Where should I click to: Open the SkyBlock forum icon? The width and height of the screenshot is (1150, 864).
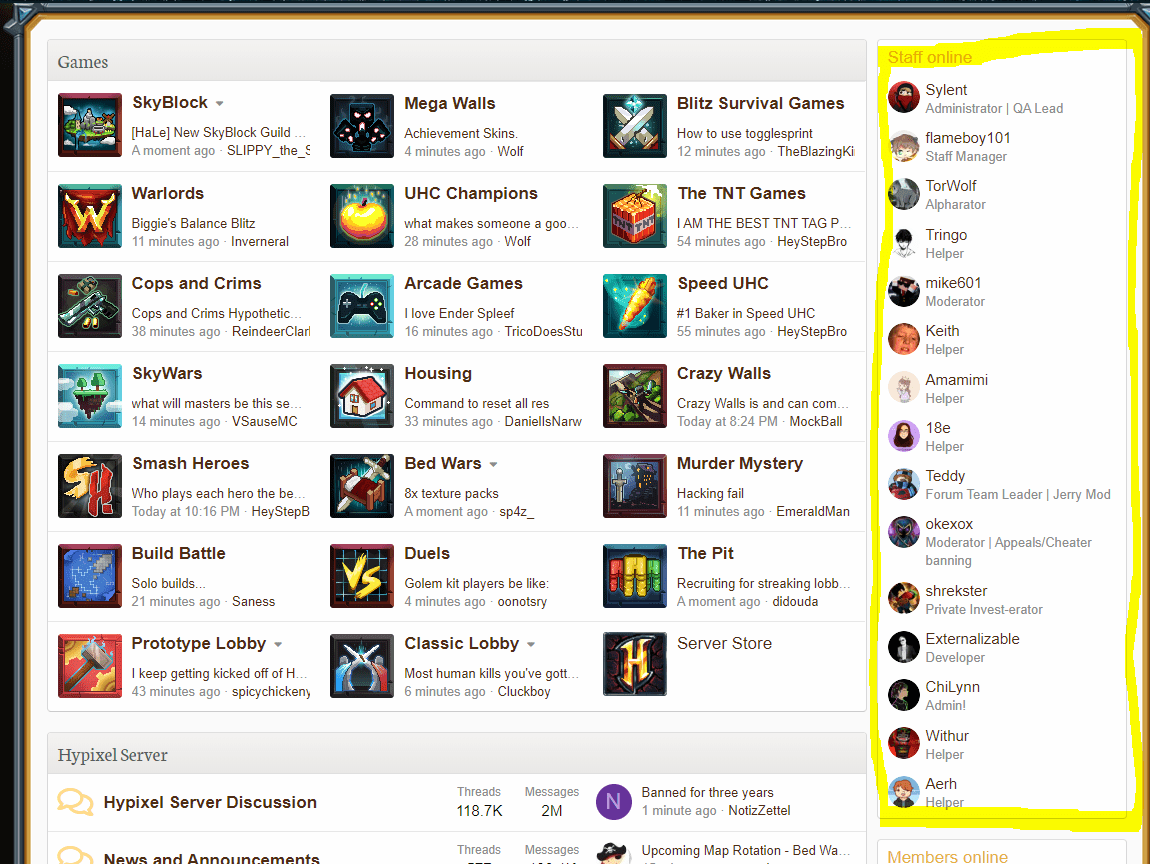coord(89,125)
